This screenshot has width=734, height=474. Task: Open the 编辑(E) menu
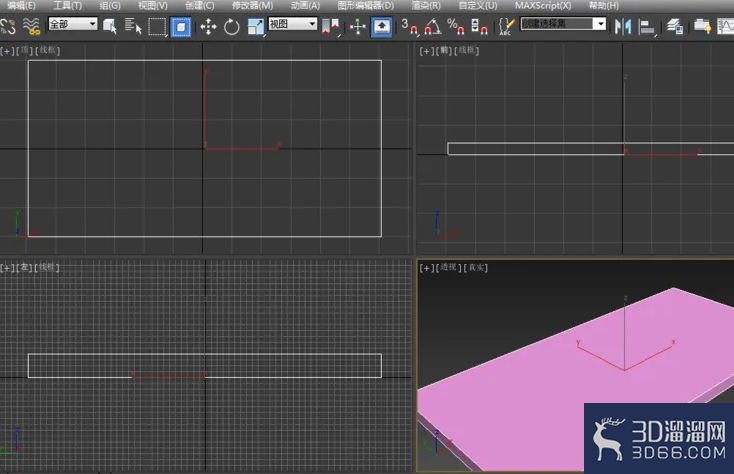click(22, 6)
